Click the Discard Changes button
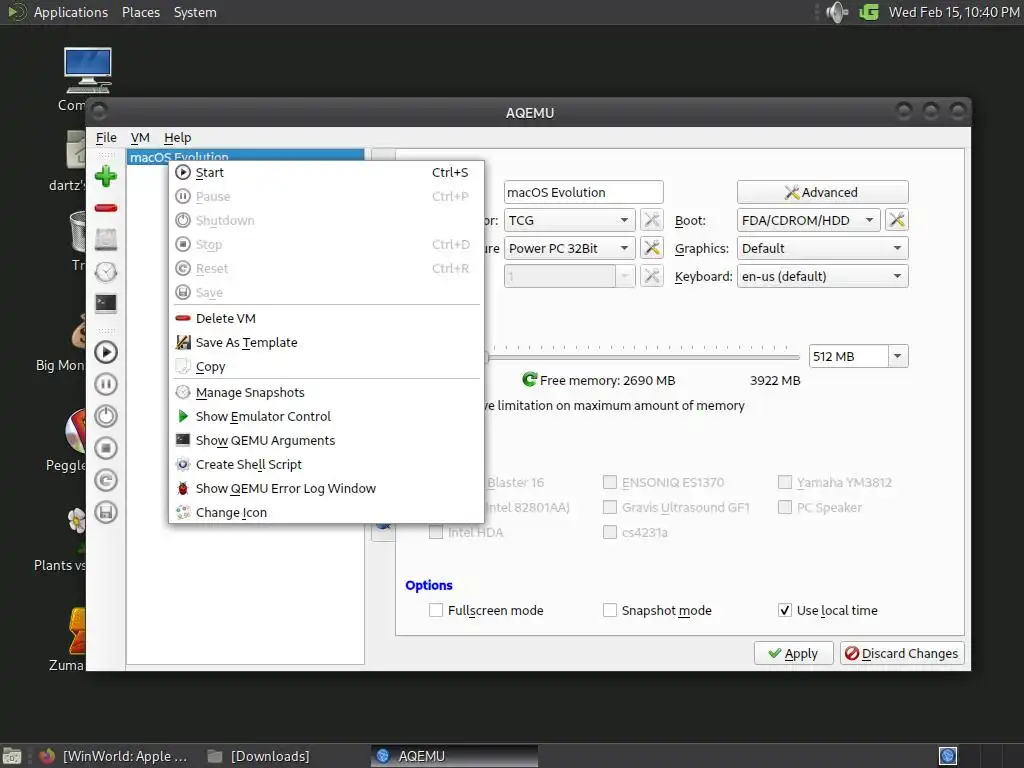This screenshot has height=768, width=1024. (901, 653)
